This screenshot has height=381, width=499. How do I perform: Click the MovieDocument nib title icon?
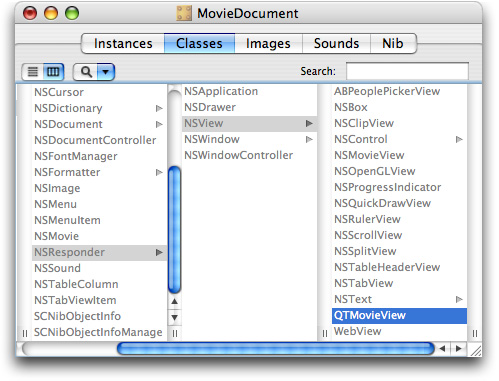184,13
